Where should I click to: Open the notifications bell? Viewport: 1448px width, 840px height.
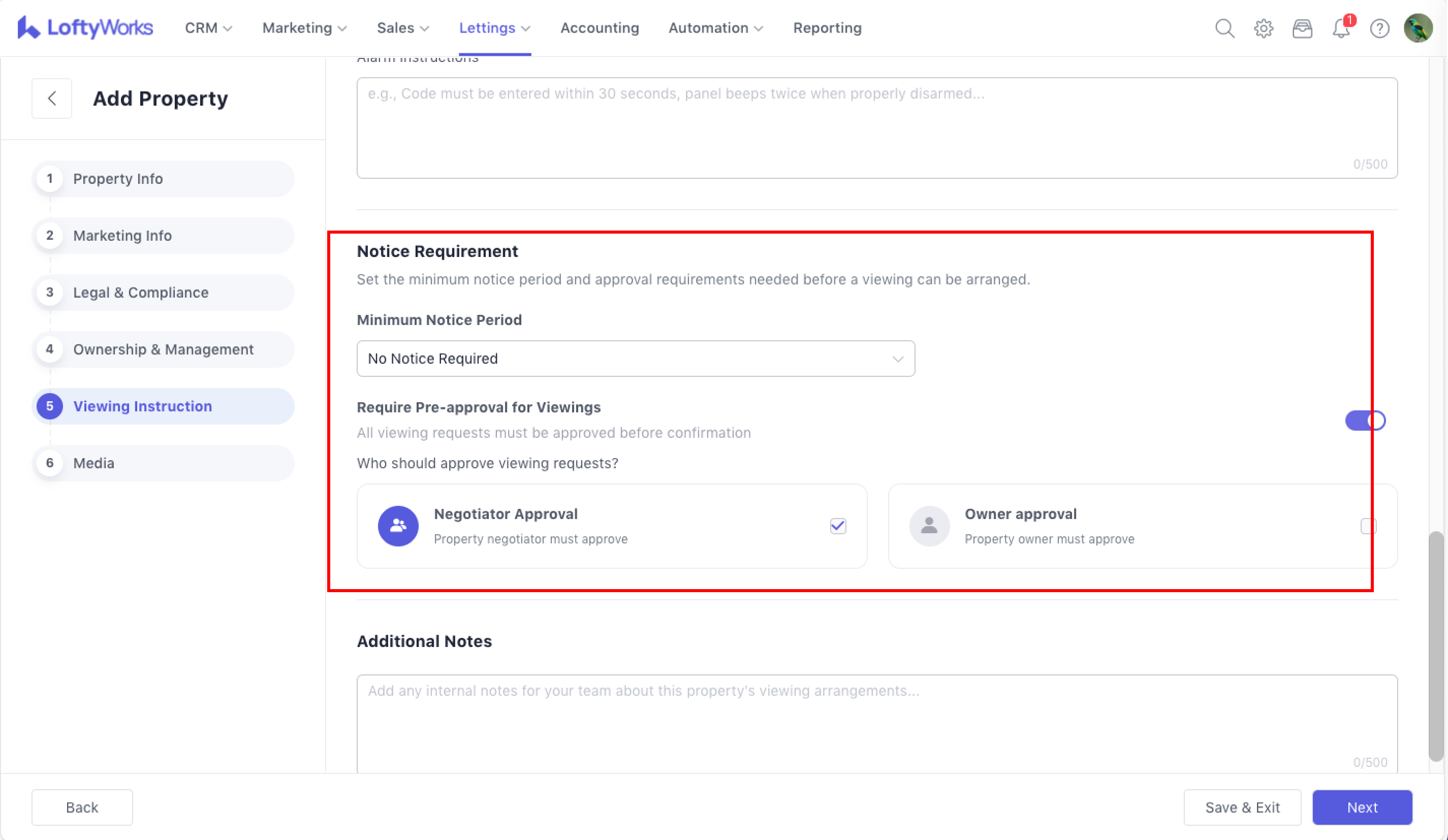pyautogui.click(x=1341, y=28)
